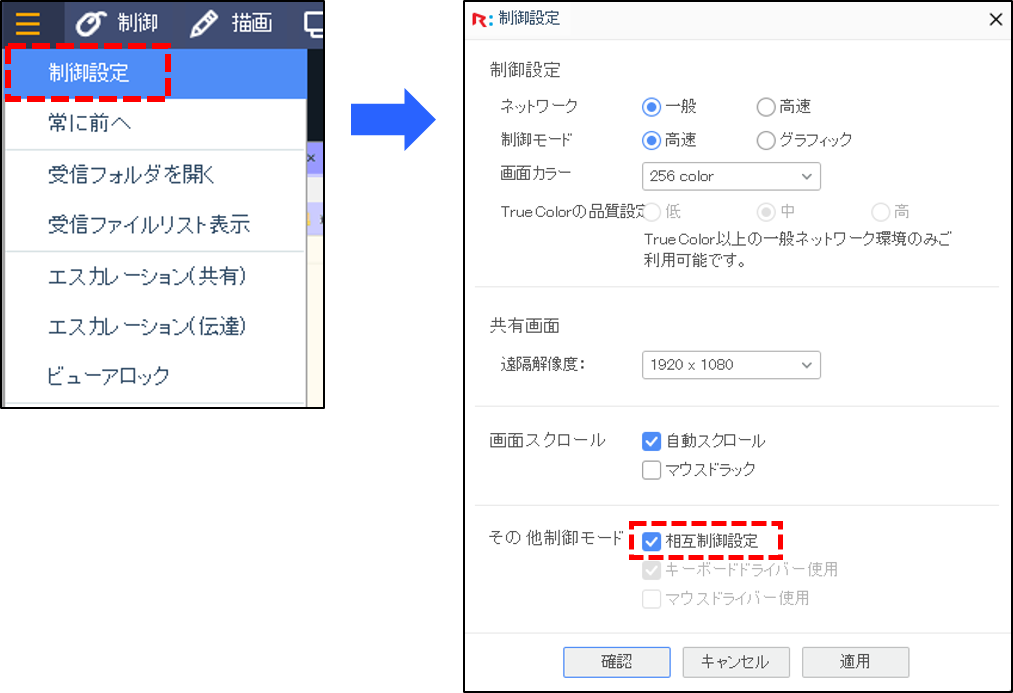The image size is (1013, 693).
Task: Click the 制御 toolbar button
Action: pyautogui.click(x=116, y=24)
